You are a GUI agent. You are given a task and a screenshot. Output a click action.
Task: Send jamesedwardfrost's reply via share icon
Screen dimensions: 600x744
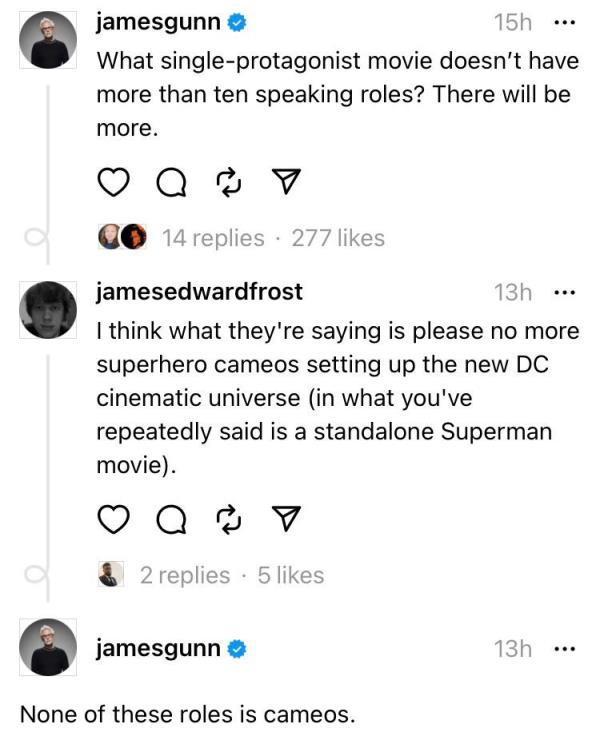pyautogui.click(x=287, y=520)
